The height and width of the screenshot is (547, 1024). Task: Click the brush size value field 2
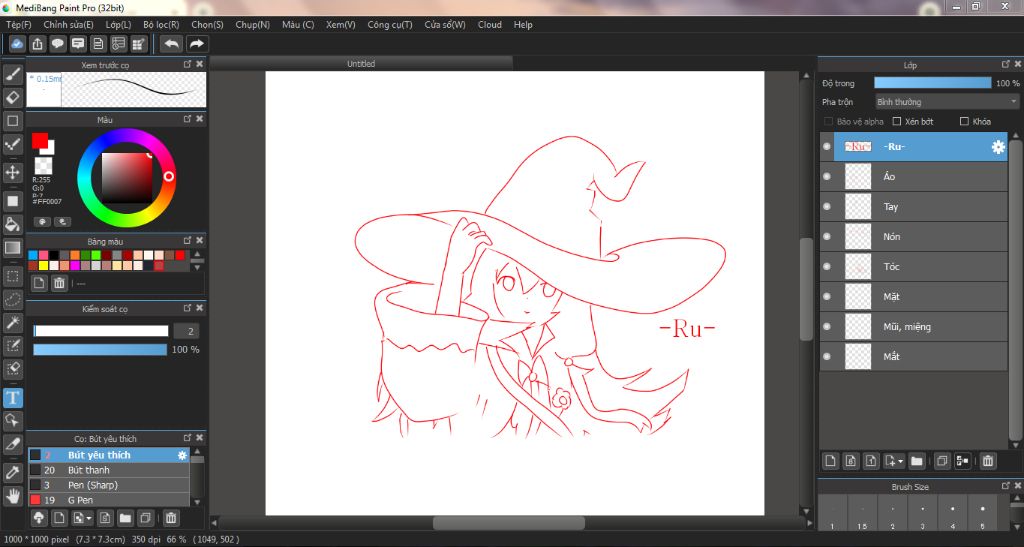(x=187, y=331)
